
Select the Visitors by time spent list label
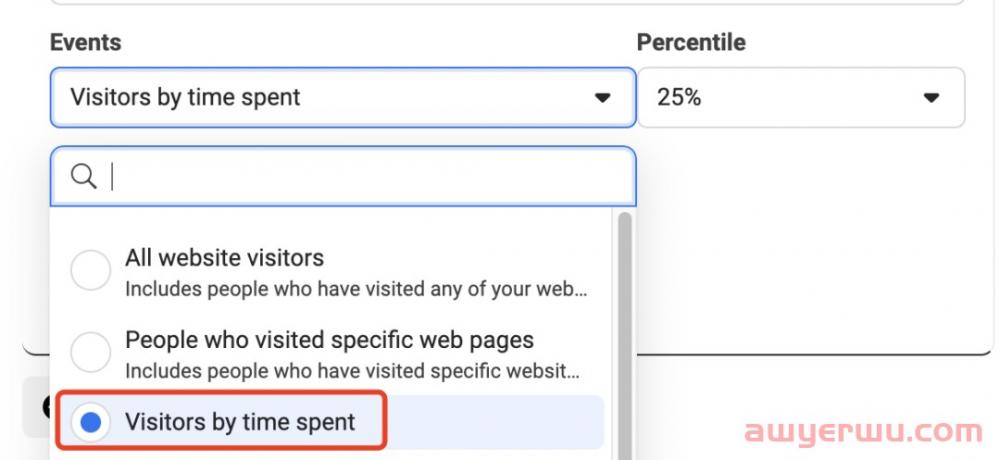[240, 422]
